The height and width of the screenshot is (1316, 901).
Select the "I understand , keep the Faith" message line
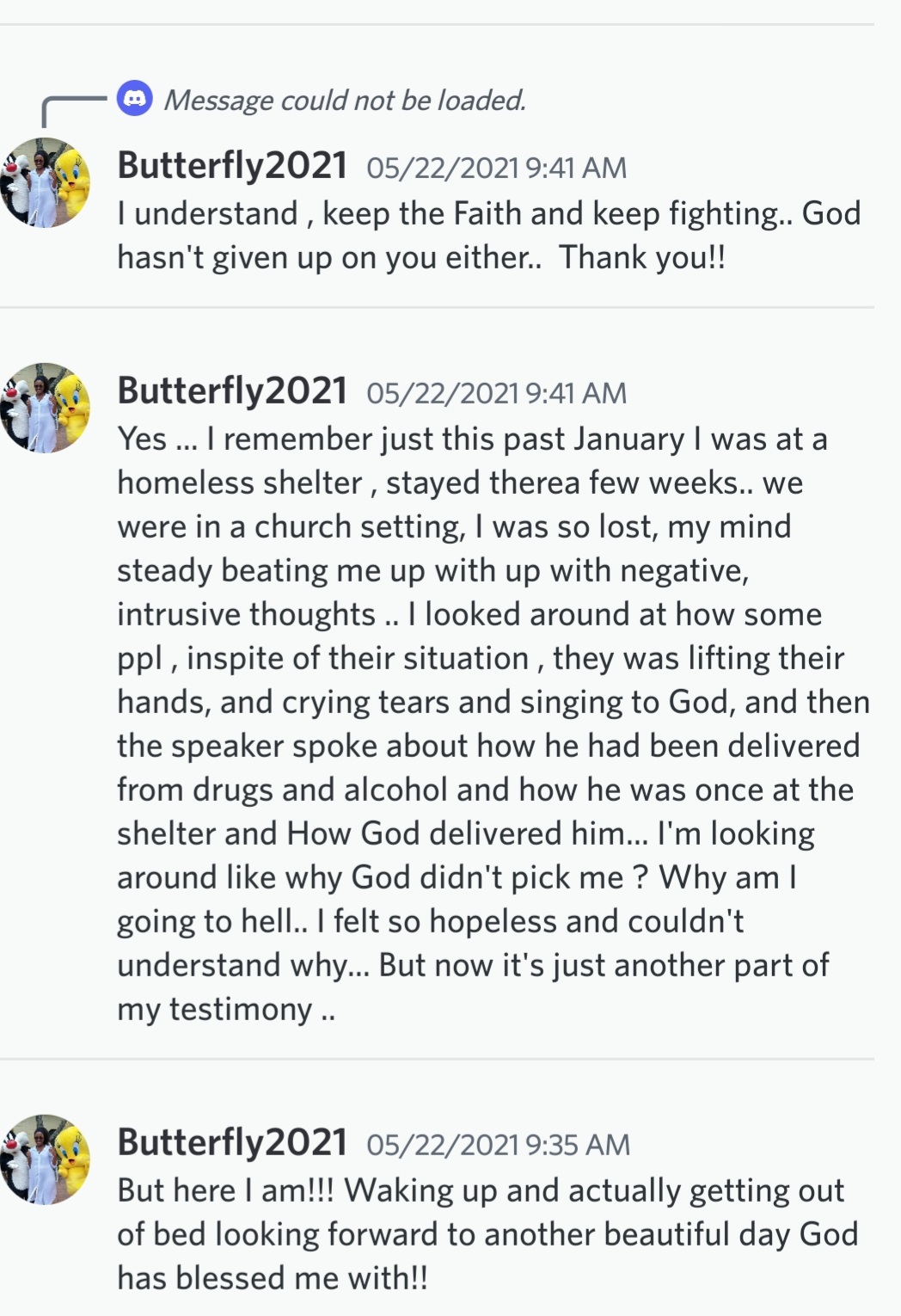click(488, 213)
